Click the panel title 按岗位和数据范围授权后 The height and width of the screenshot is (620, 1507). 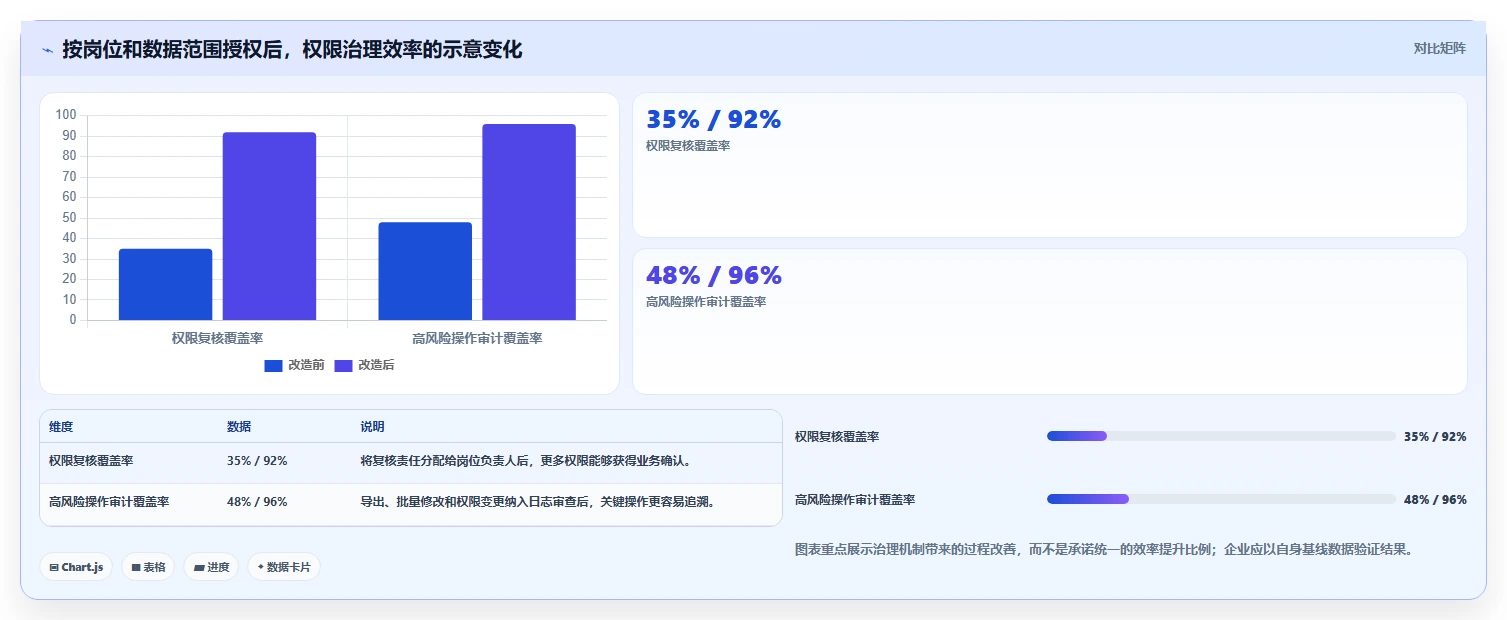click(x=292, y=50)
